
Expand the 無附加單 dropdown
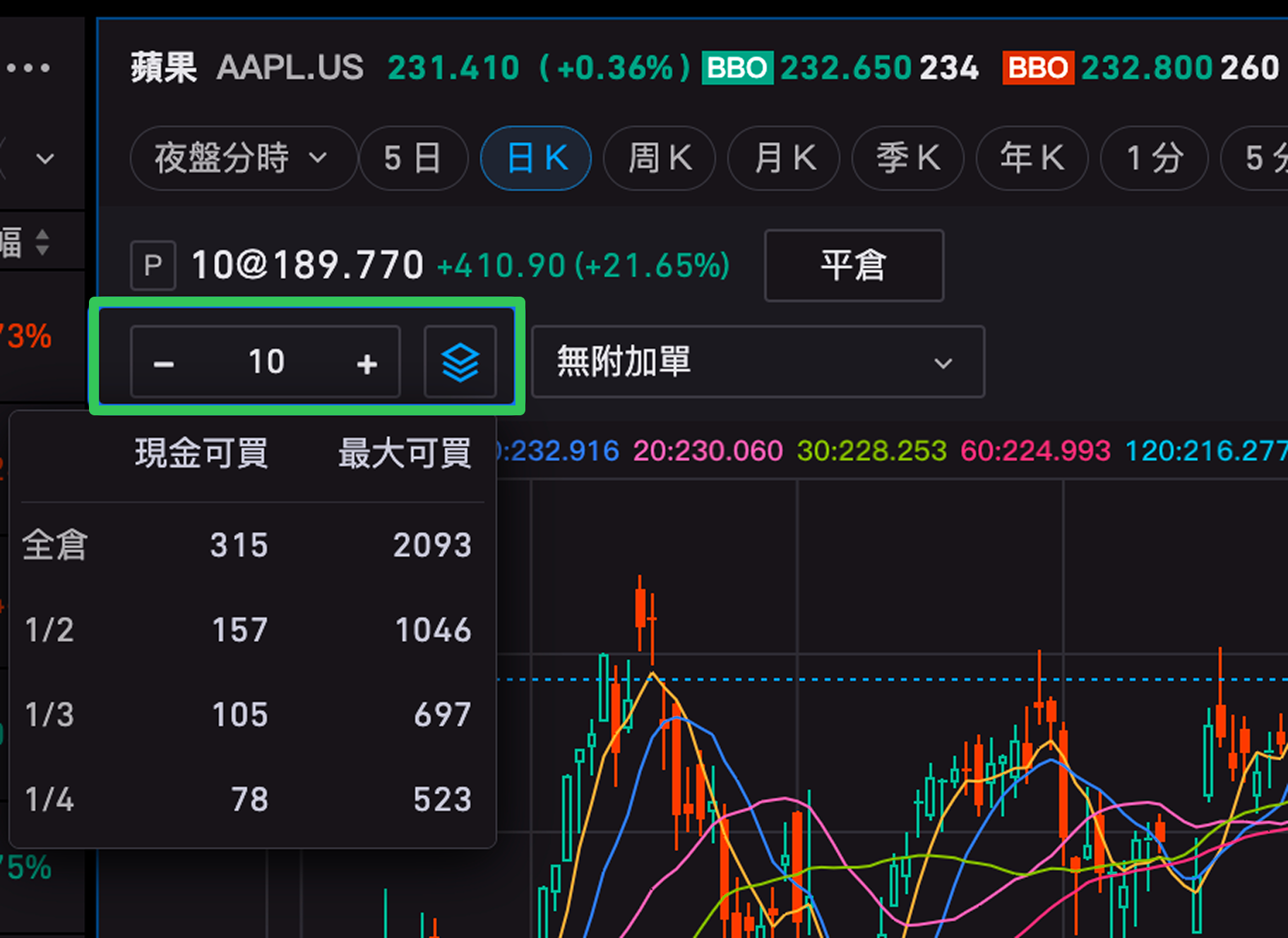click(x=757, y=362)
